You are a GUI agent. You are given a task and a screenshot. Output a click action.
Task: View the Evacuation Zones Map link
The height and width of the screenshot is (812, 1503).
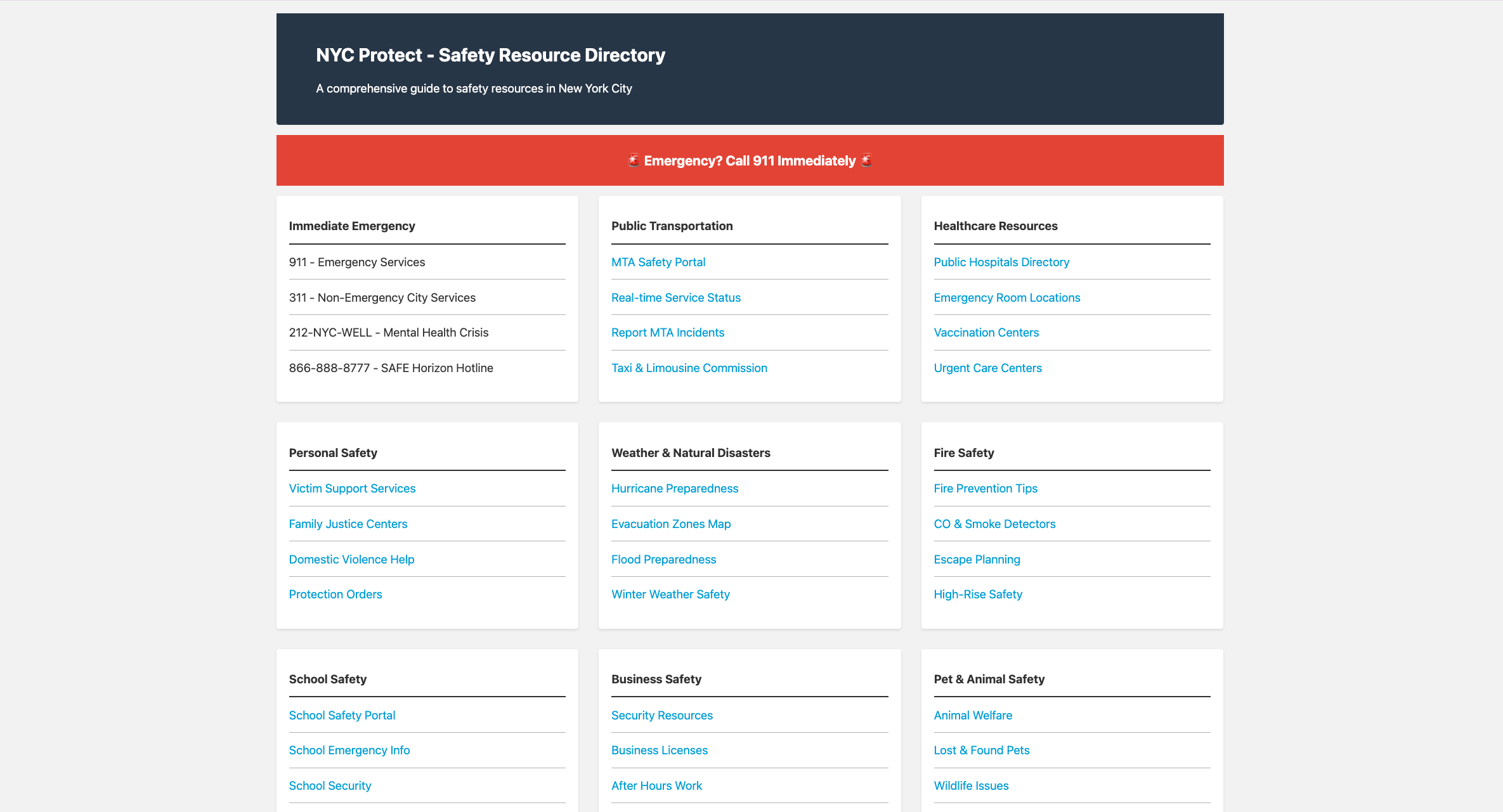[670, 524]
